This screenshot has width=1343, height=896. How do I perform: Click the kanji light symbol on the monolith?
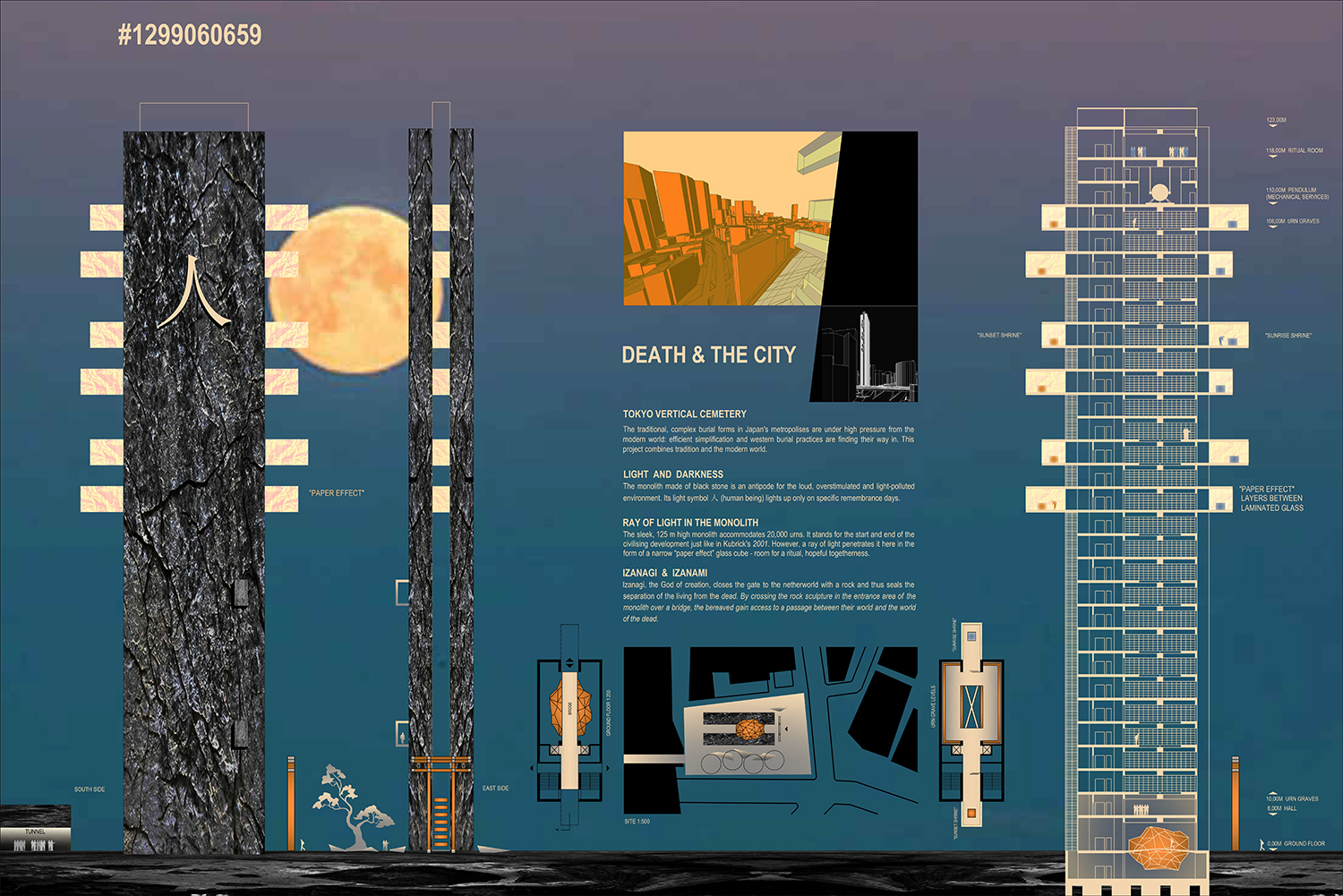tap(193, 293)
